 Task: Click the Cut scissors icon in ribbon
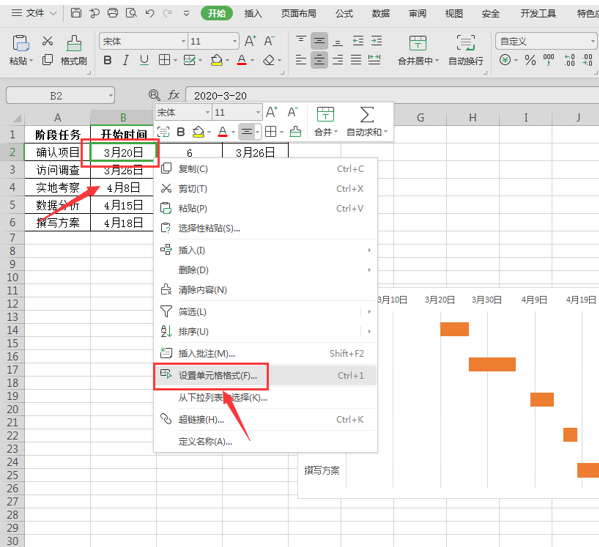(48, 40)
